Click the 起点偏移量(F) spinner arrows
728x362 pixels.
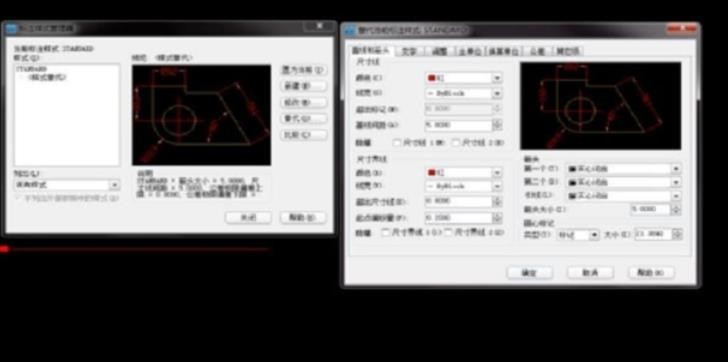(498, 218)
